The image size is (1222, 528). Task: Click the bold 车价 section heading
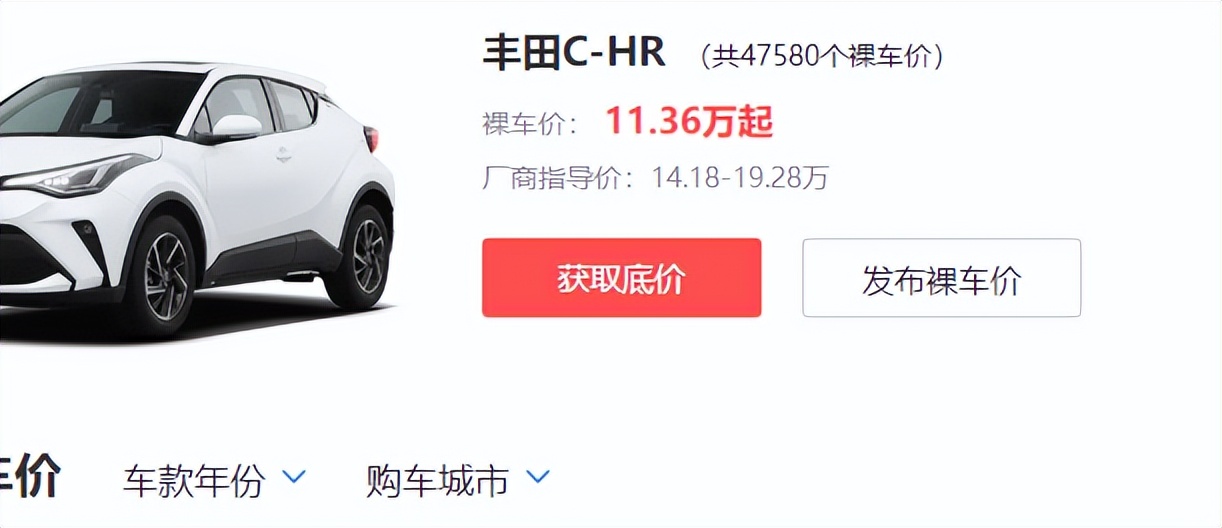[30, 476]
